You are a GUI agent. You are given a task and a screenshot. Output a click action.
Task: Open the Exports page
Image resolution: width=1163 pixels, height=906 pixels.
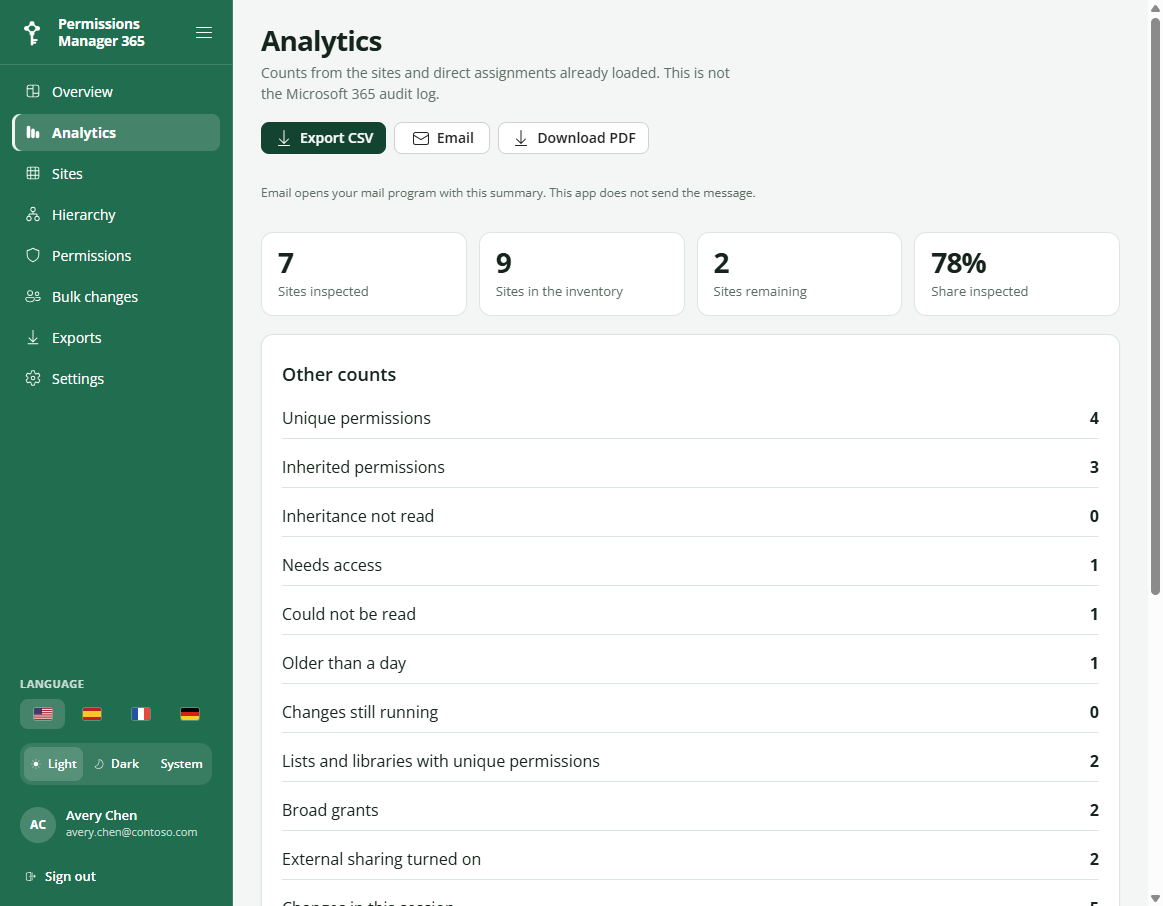click(116, 337)
